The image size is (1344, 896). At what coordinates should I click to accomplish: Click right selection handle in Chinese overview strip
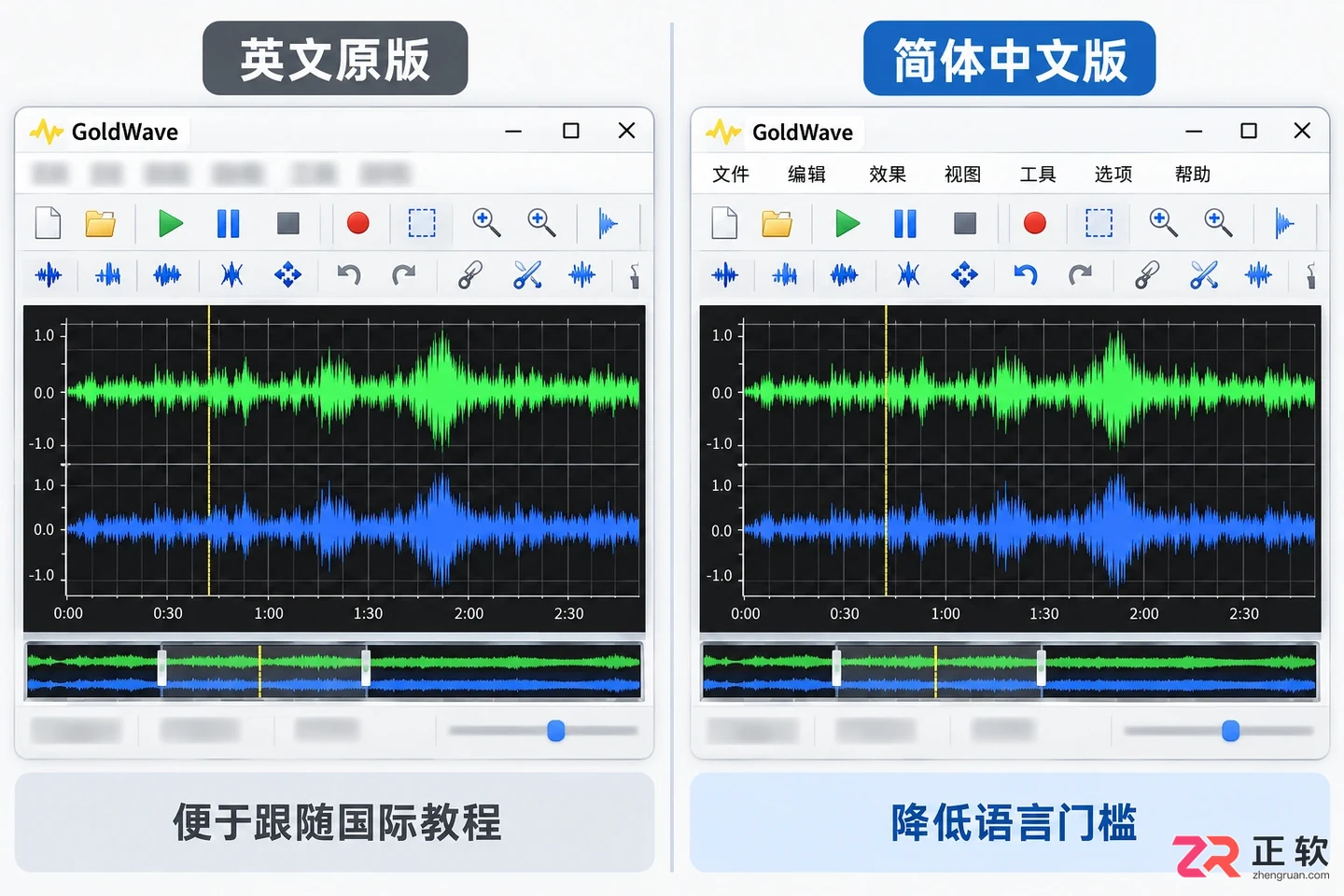tap(1041, 668)
